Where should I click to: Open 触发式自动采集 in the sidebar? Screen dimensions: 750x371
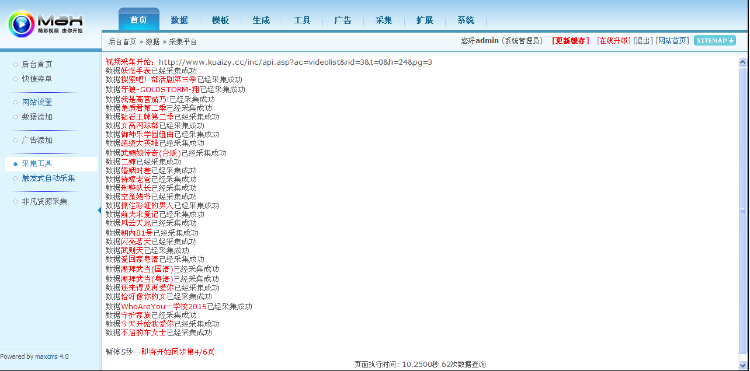[48, 178]
